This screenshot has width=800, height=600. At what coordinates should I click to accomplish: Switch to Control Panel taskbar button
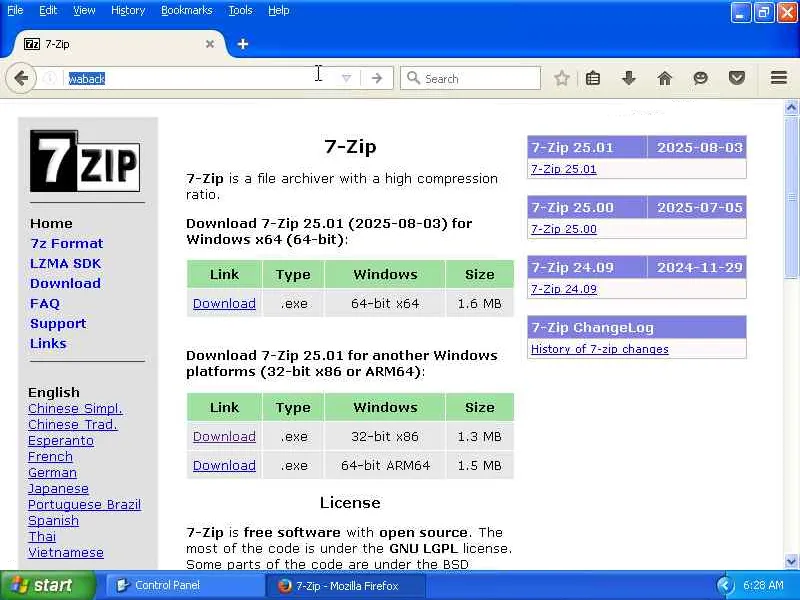[x=184, y=585]
